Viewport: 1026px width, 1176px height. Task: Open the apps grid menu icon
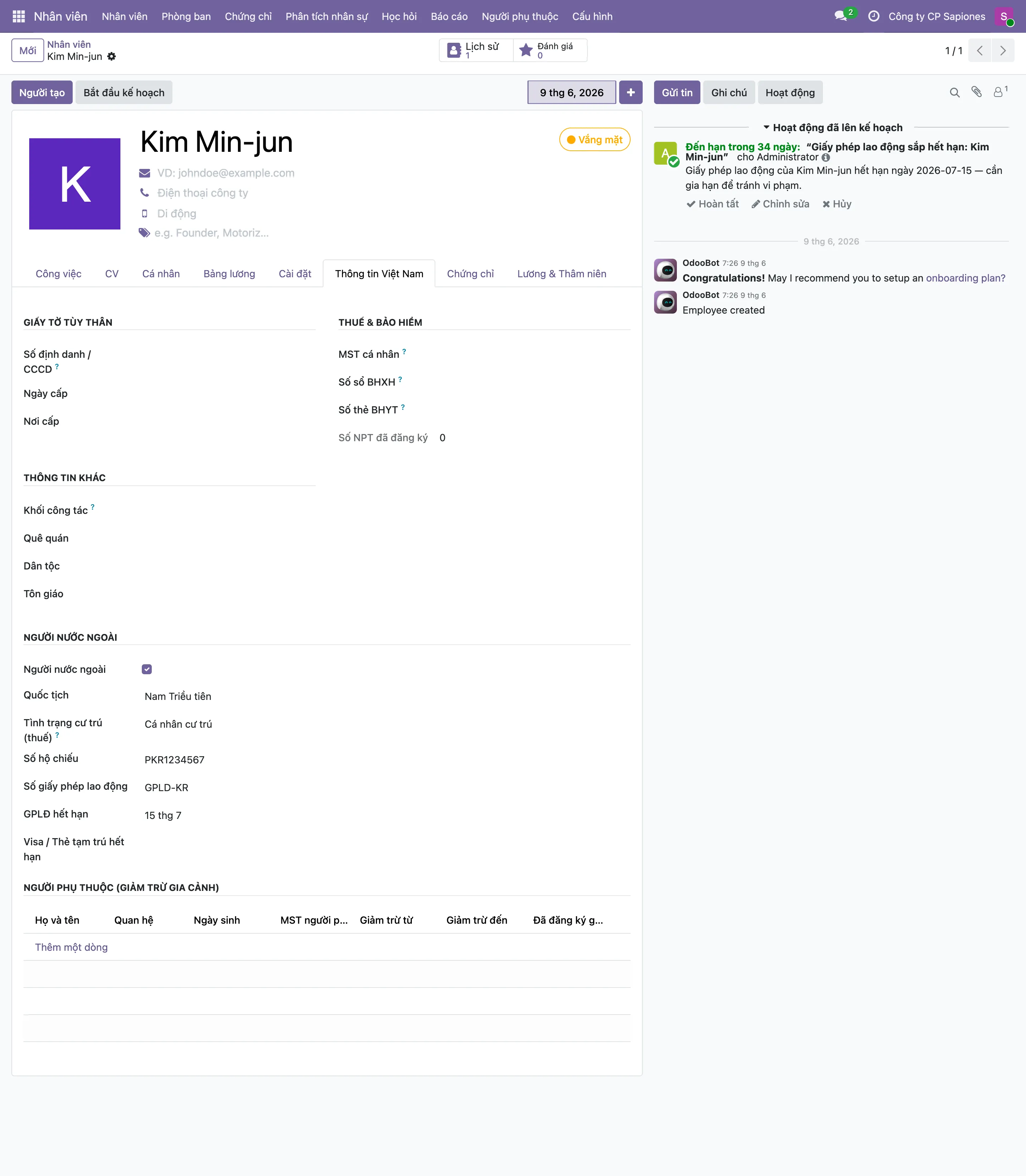(18, 16)
